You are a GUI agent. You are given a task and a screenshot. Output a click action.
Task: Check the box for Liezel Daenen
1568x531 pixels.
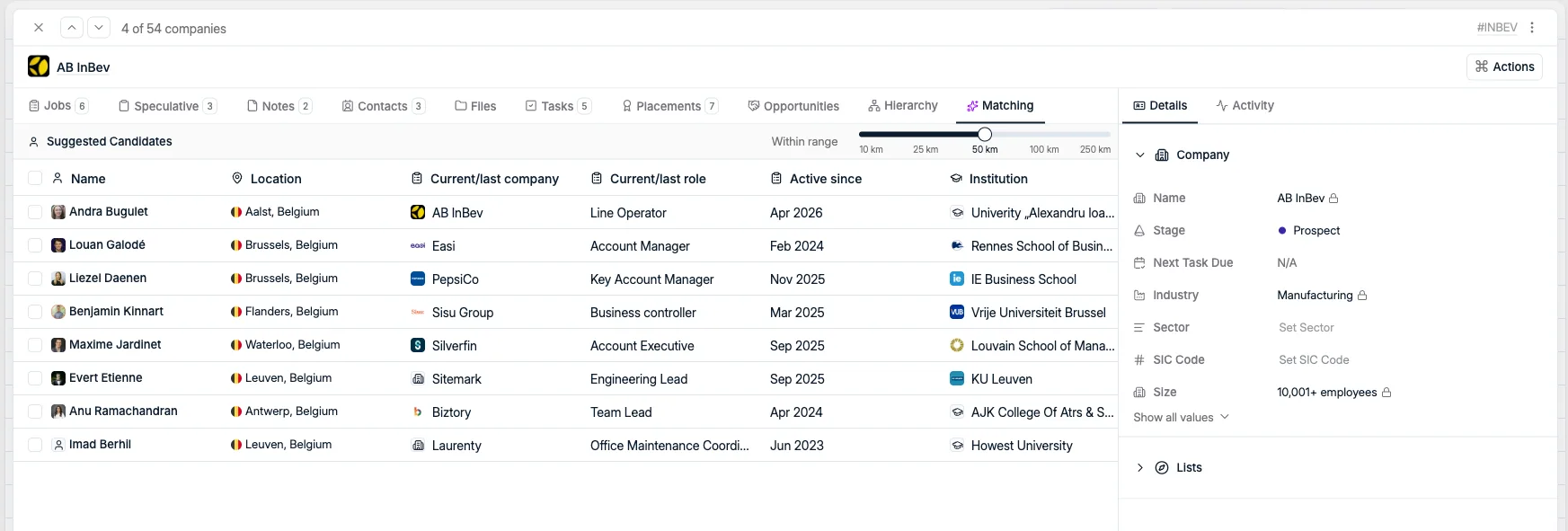pos(35,279)
